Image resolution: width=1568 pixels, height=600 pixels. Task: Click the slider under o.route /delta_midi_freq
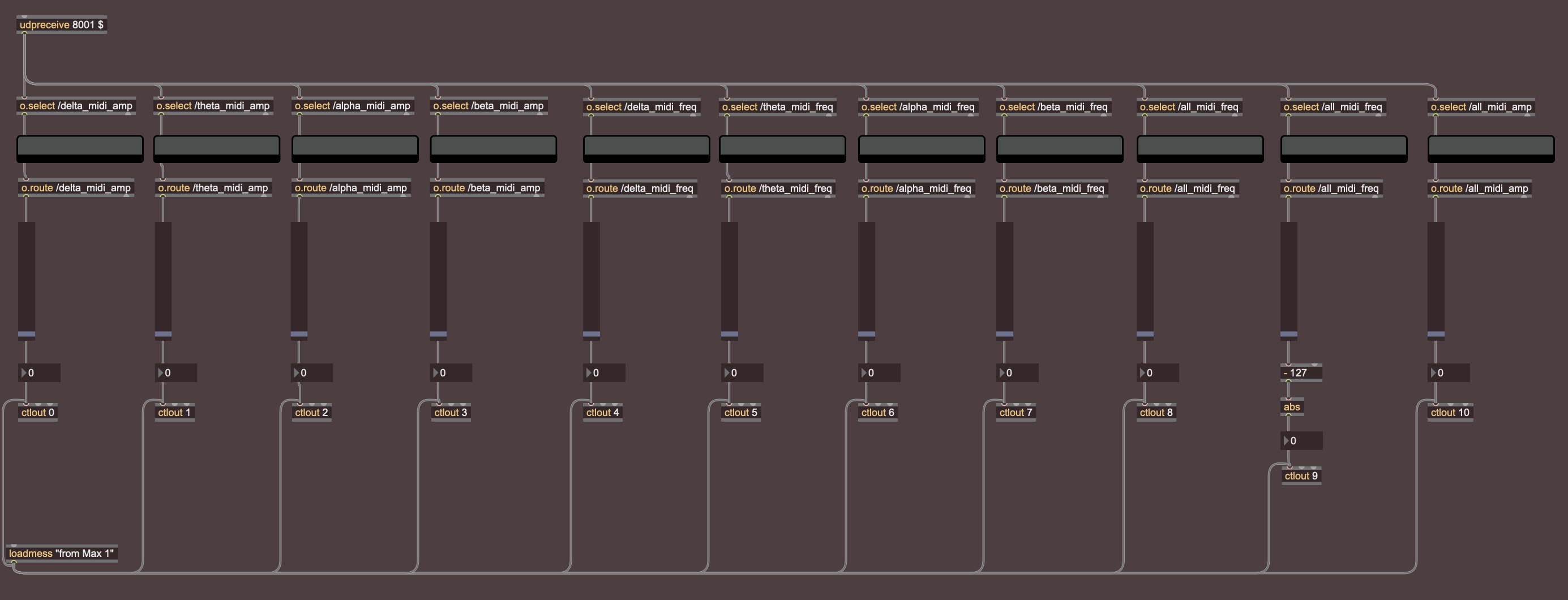pos(591,280)
